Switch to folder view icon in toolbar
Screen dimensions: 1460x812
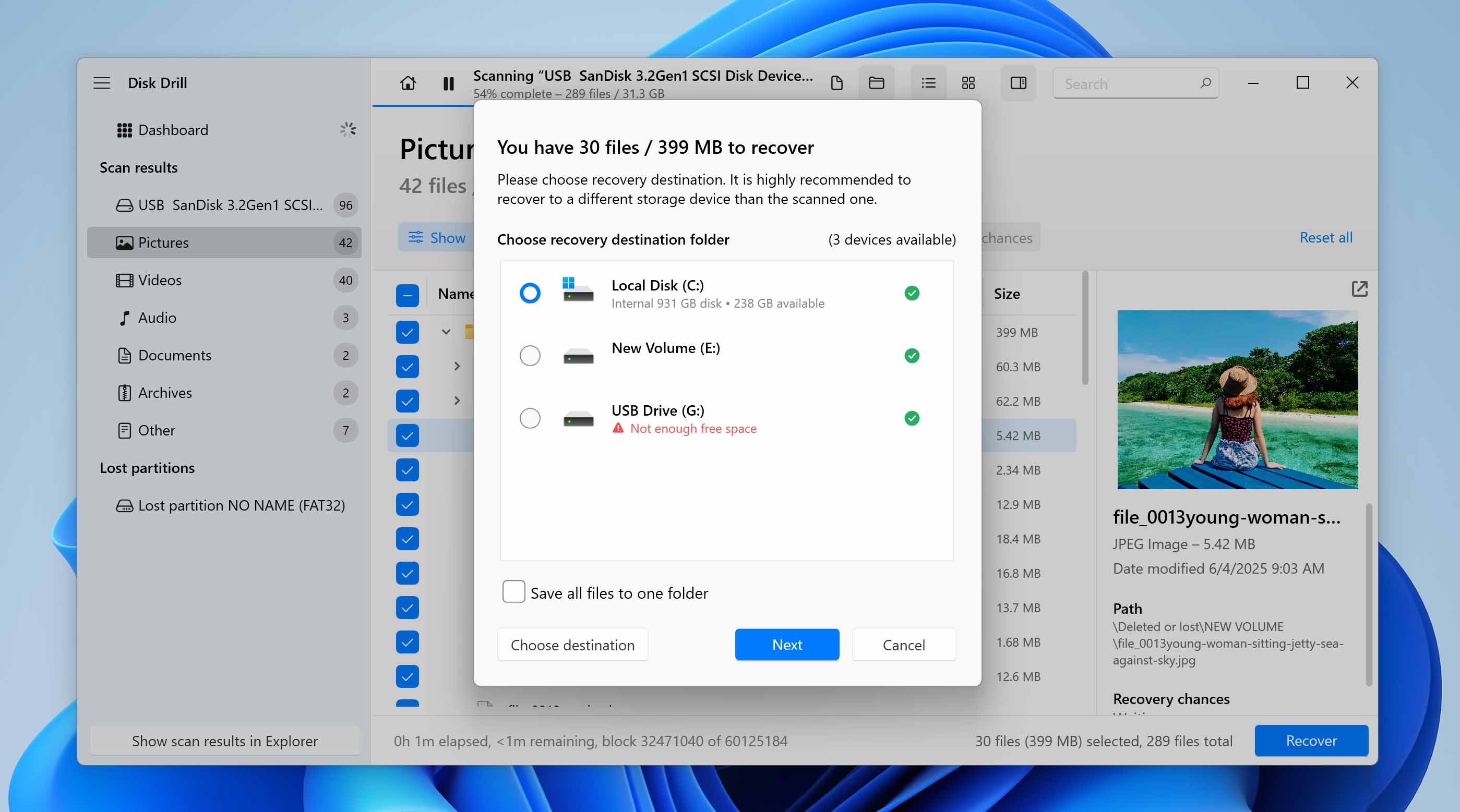point(876,83)
